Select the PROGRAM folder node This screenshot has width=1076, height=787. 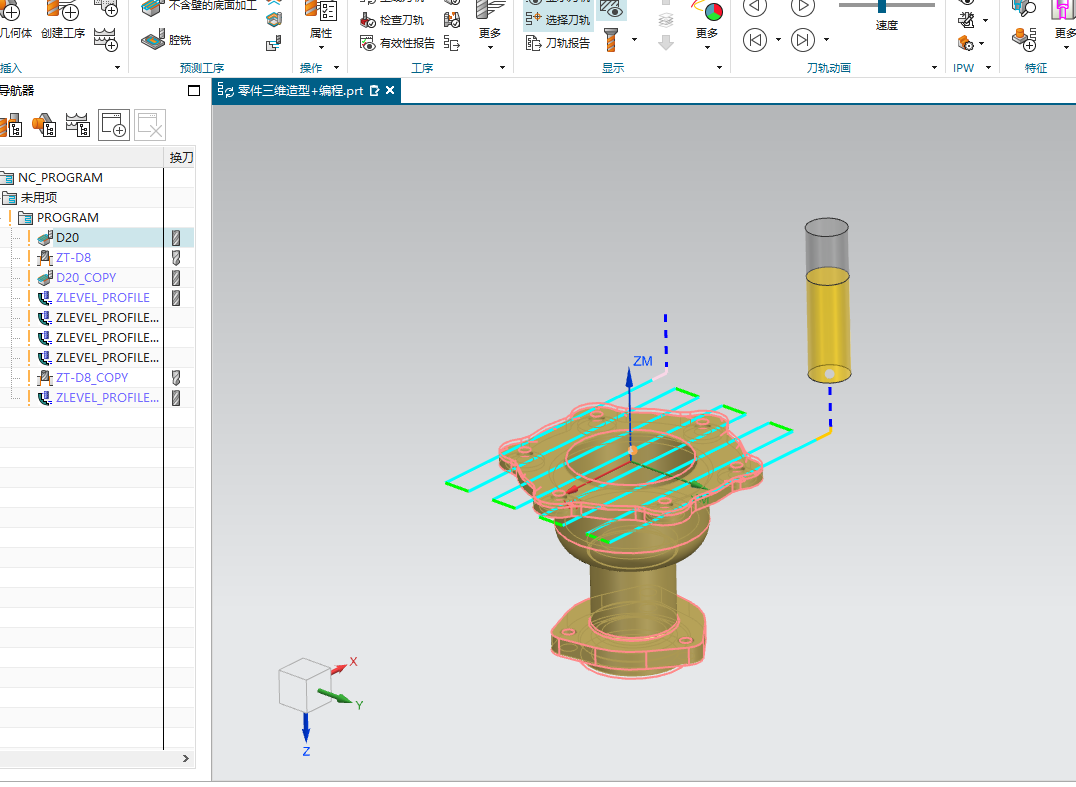click(x=67, y=218)
